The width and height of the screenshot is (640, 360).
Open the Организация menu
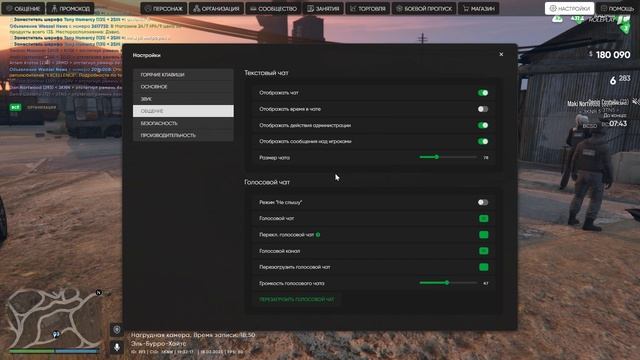216,8
